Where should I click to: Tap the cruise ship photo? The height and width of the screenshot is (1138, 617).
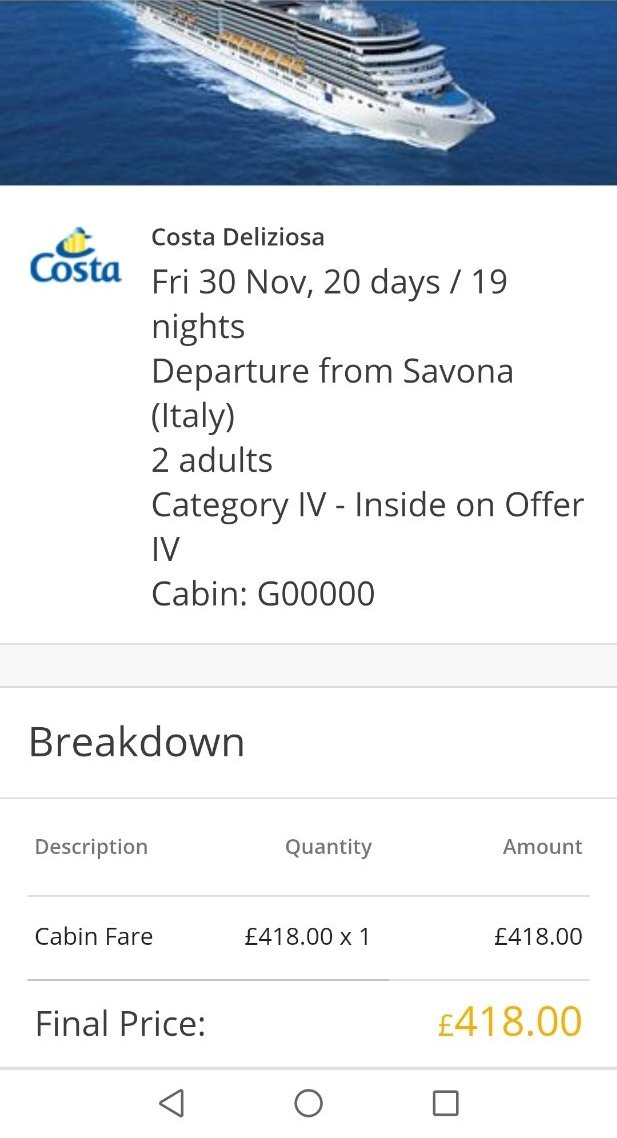[308, 92]
